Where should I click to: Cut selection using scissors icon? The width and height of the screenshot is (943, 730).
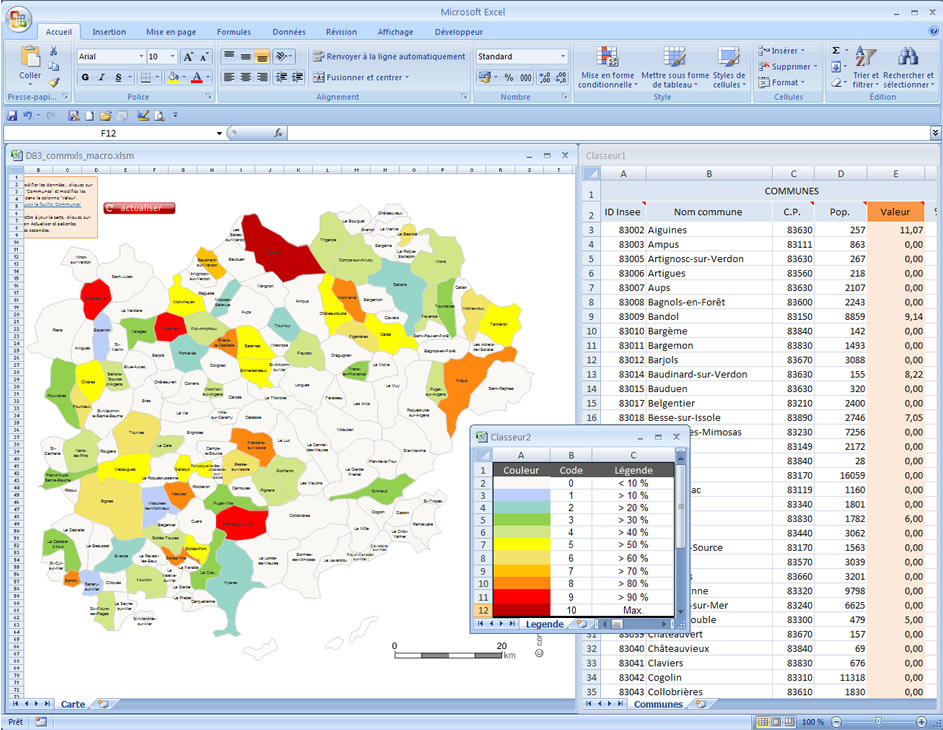(x=54, y=51)
